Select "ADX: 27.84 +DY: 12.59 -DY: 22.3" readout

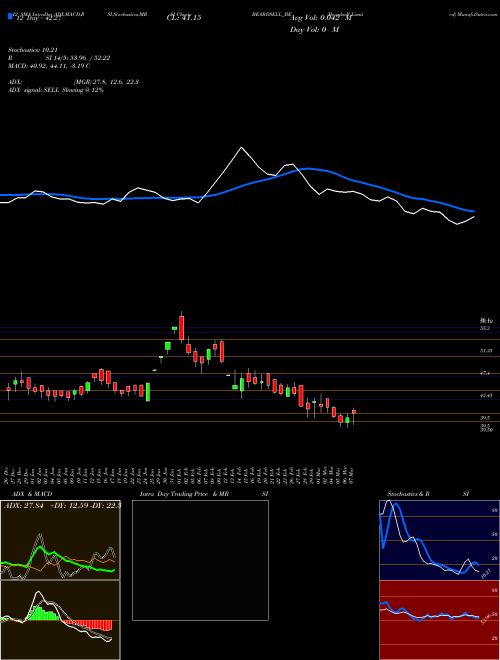(x=62, y=505)
